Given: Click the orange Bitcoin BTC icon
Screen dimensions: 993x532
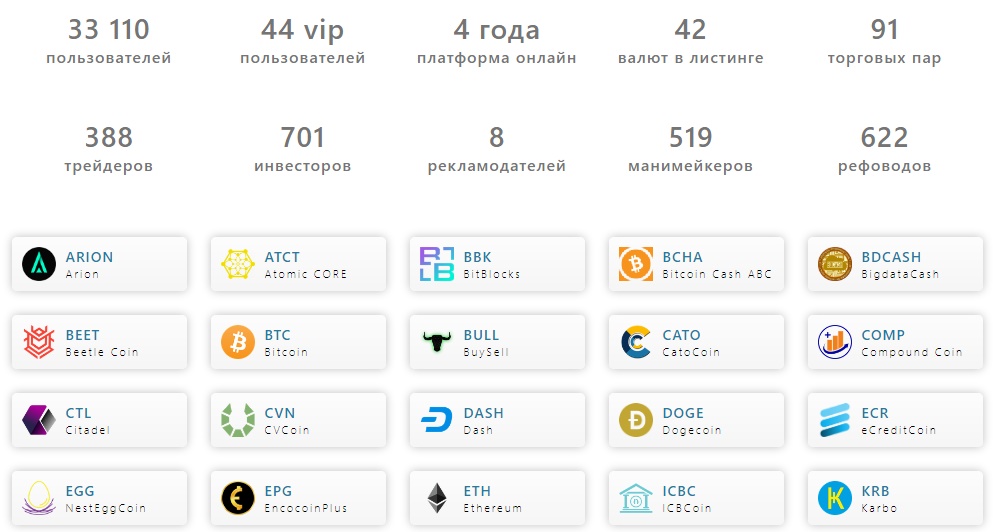Looking at the screenshot, I should click(x=237, y=342).
